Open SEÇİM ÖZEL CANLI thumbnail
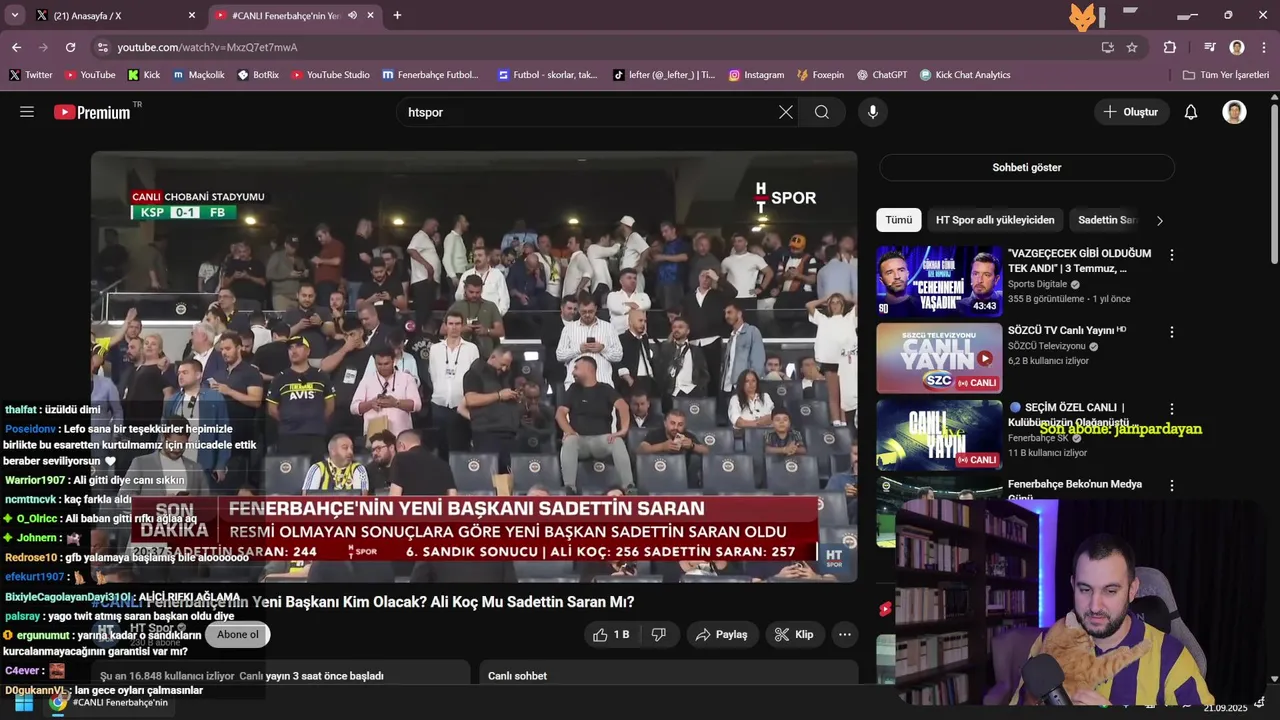 [939, 435]
